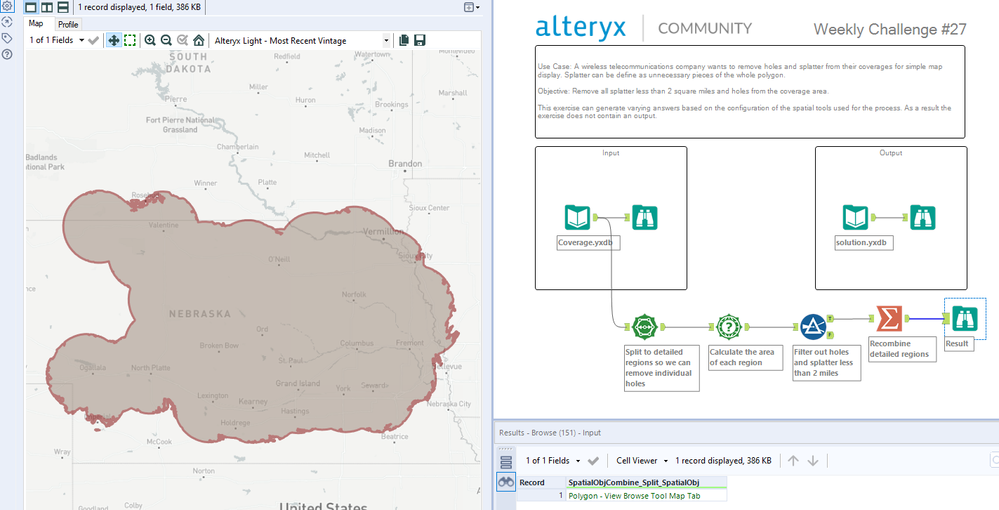
Task: Click the zoom to selection icon
Action: pyautogui.click(x=182, y=40)
